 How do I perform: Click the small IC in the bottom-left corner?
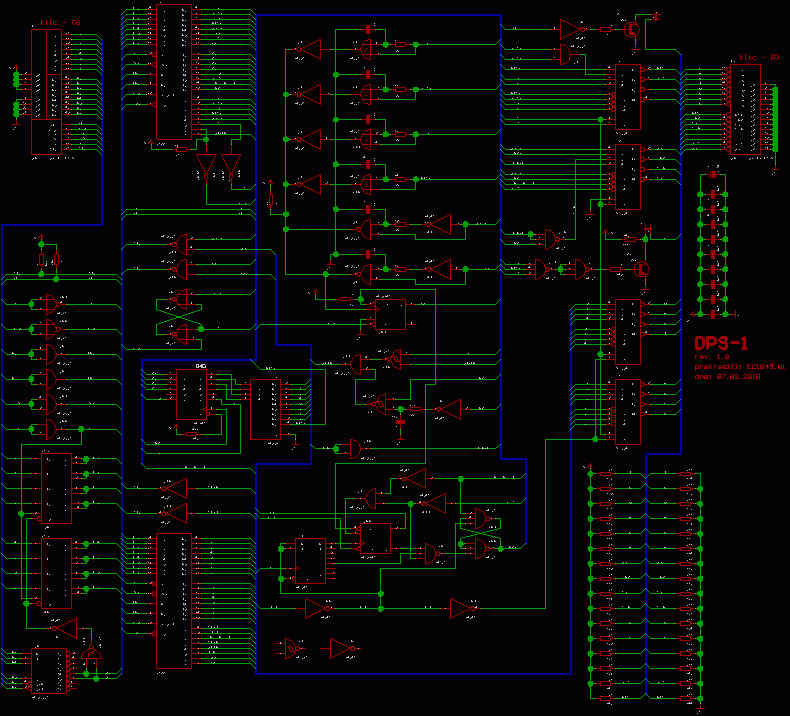point(49,670)
